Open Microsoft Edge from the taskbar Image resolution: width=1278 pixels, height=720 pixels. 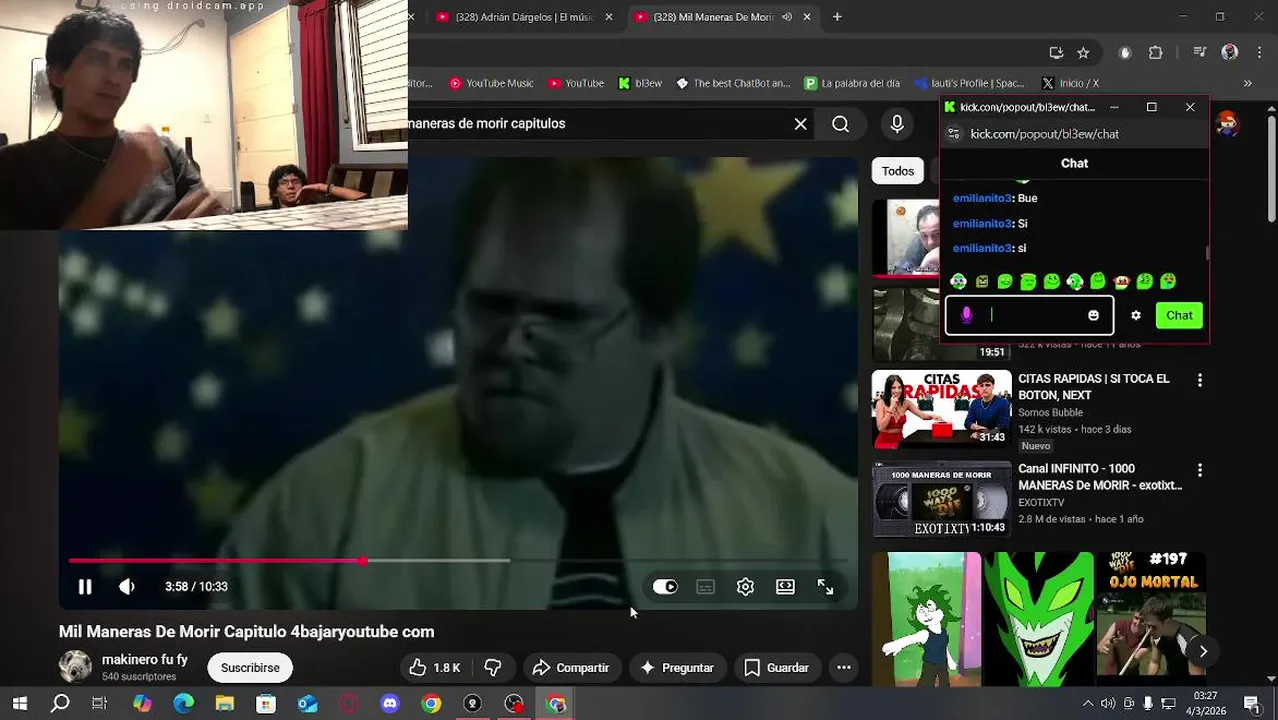coord(183,704)
